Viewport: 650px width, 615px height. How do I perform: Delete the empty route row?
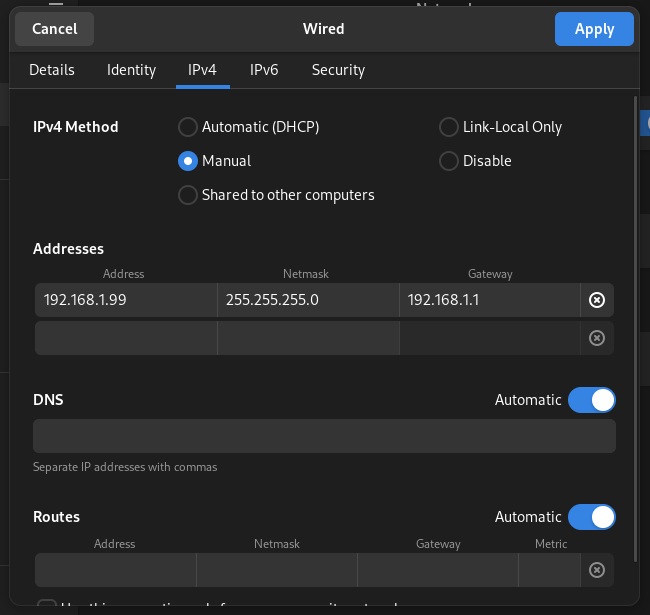(597, 570)
